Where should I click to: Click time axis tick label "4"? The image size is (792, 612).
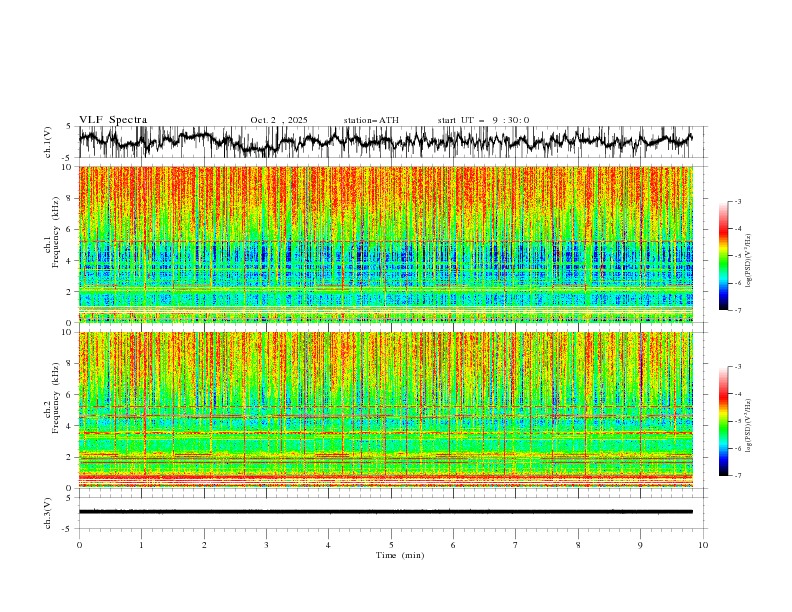[x=328, y=545]
